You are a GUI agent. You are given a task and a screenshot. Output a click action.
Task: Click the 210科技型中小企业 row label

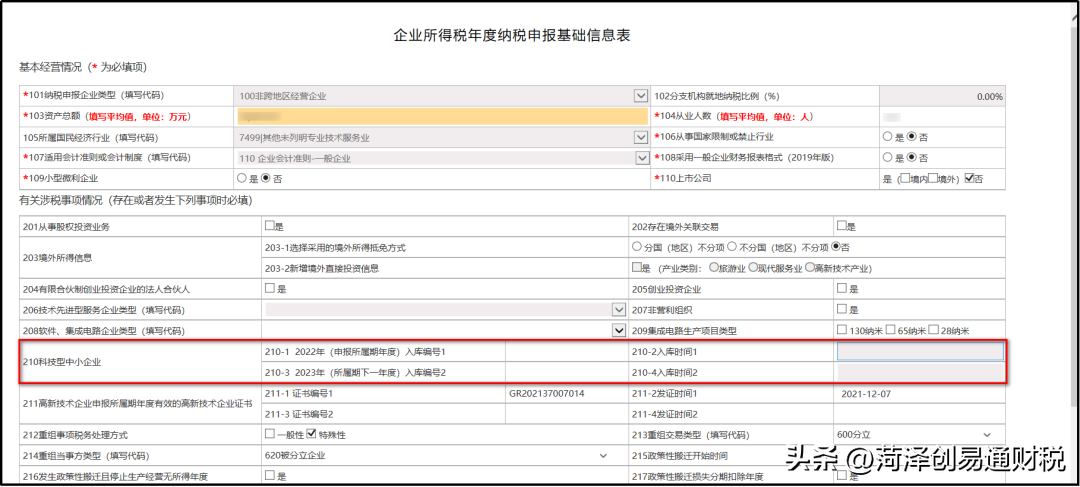pyautogui.click(x=62, y=362)
